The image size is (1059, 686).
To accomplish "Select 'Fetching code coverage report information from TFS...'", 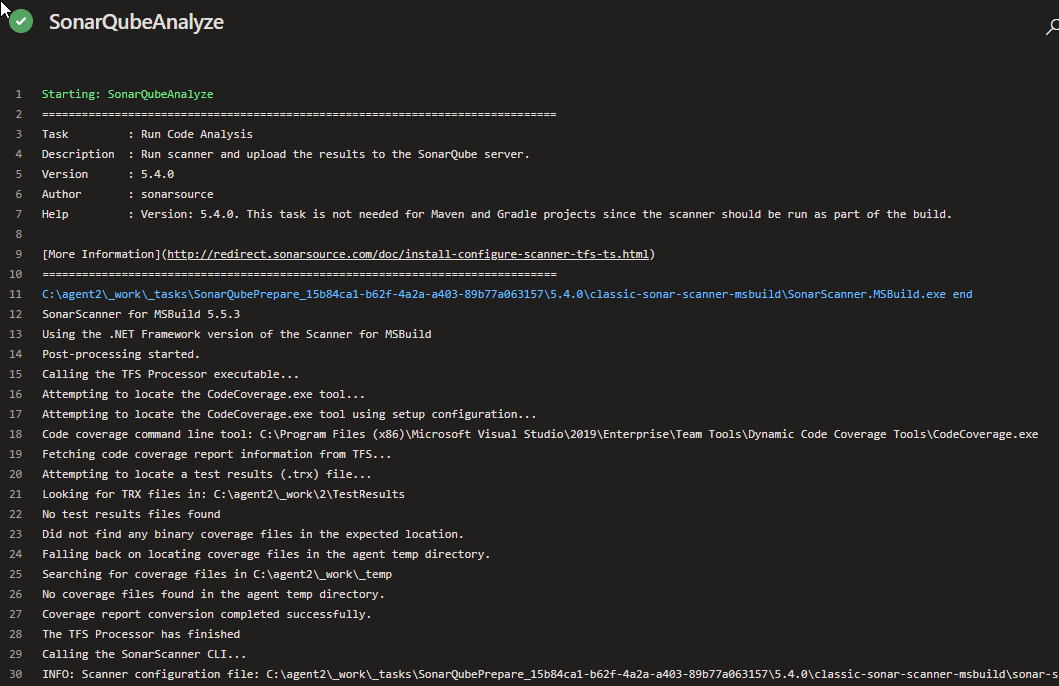I will point(217,454).
